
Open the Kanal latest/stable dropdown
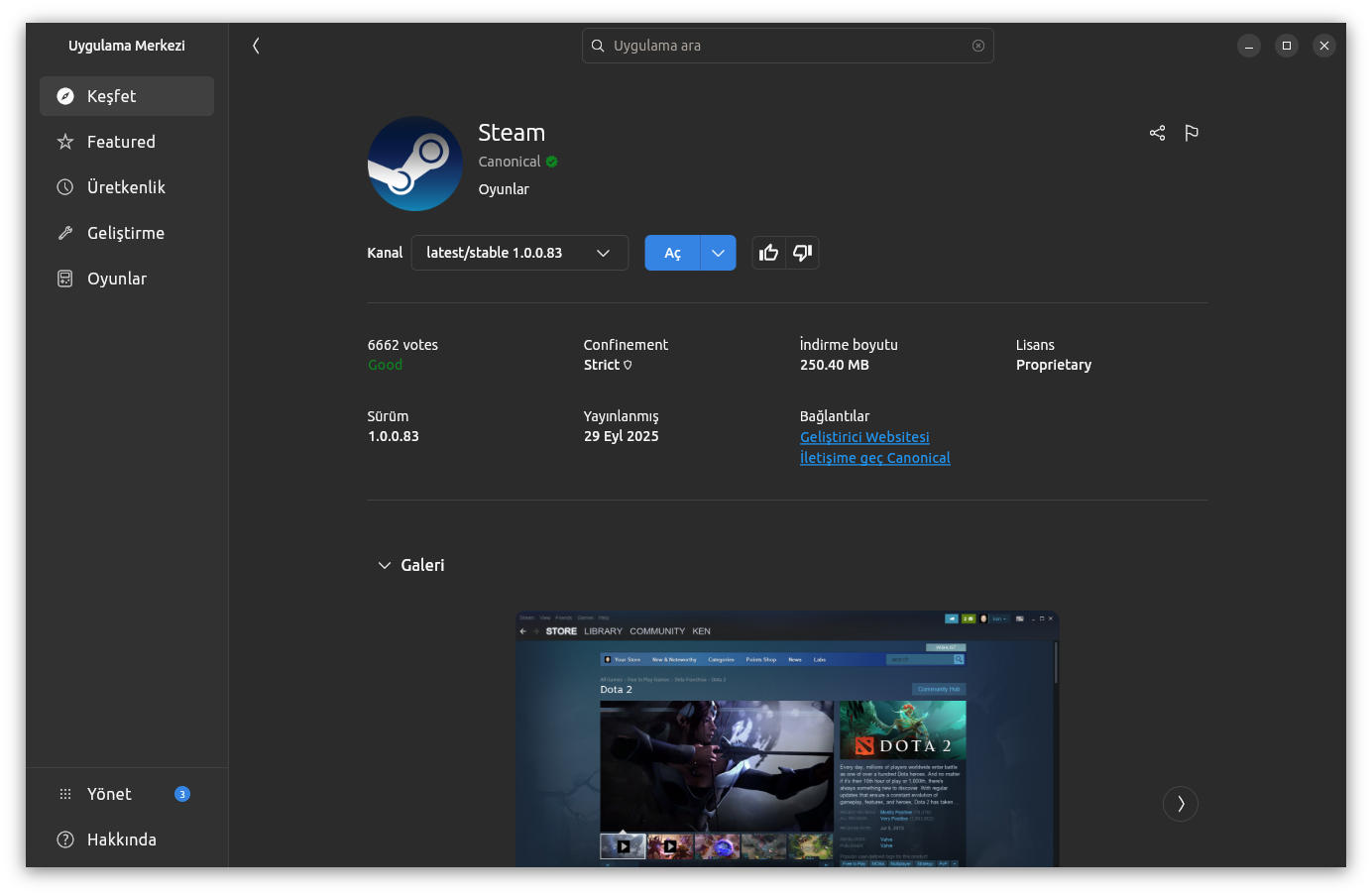click(519, 253)
